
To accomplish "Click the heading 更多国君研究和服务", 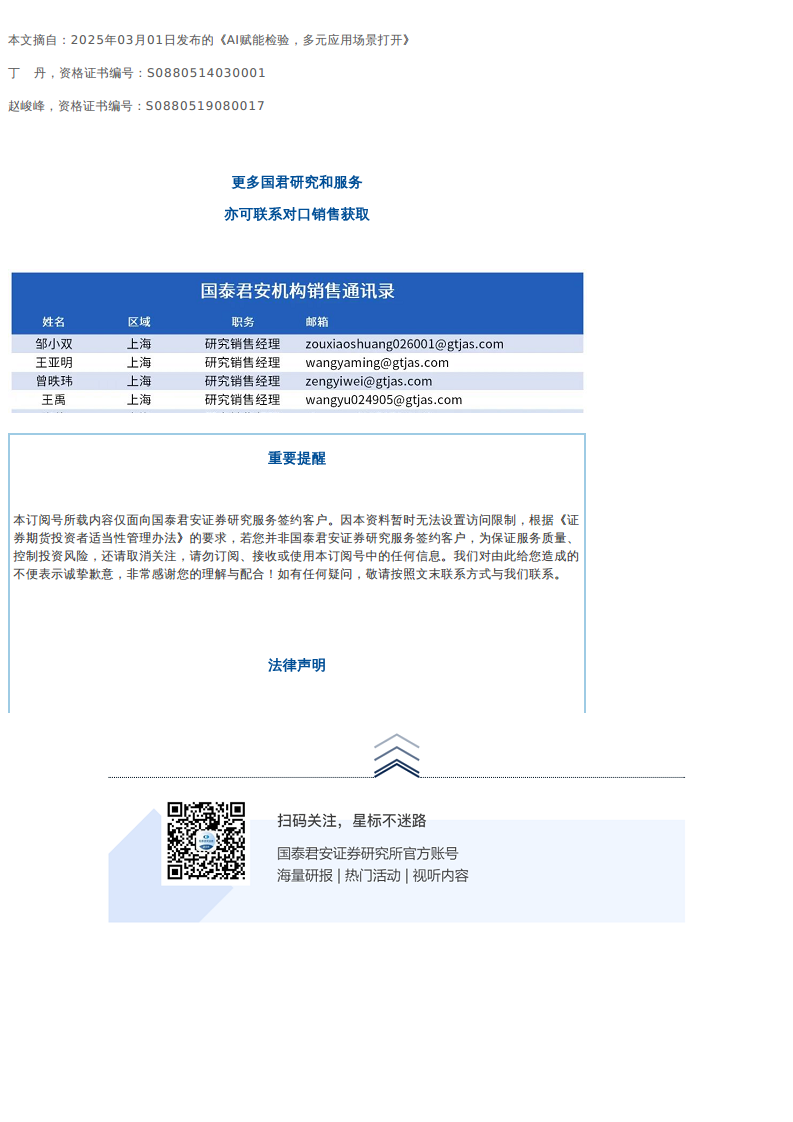I will coord(297,182).
